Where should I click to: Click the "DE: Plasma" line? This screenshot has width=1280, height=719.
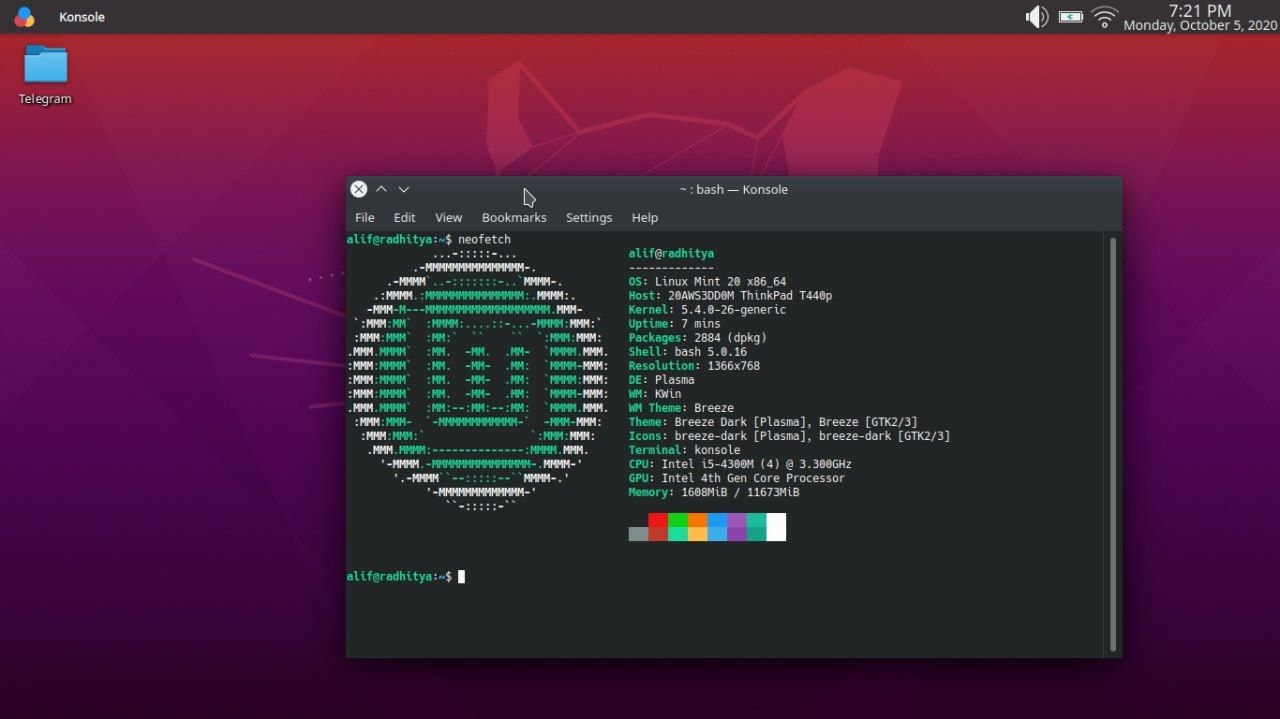coord(661,380)
